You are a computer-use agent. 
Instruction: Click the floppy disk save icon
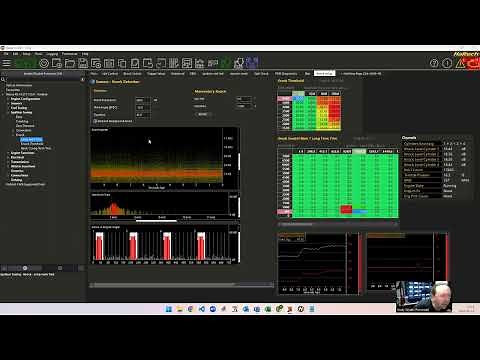click(x=83, y=63)
